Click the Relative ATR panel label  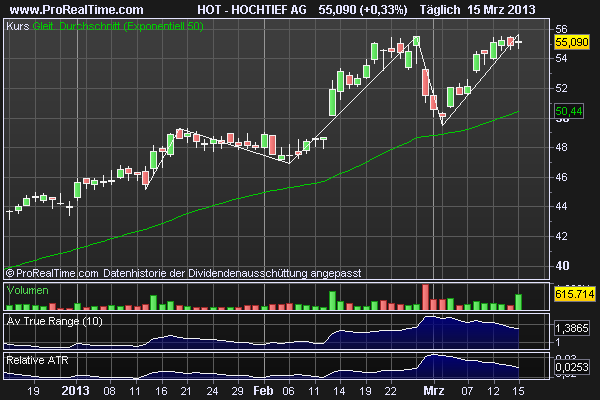pyautogui.click(x=37, y=360)
